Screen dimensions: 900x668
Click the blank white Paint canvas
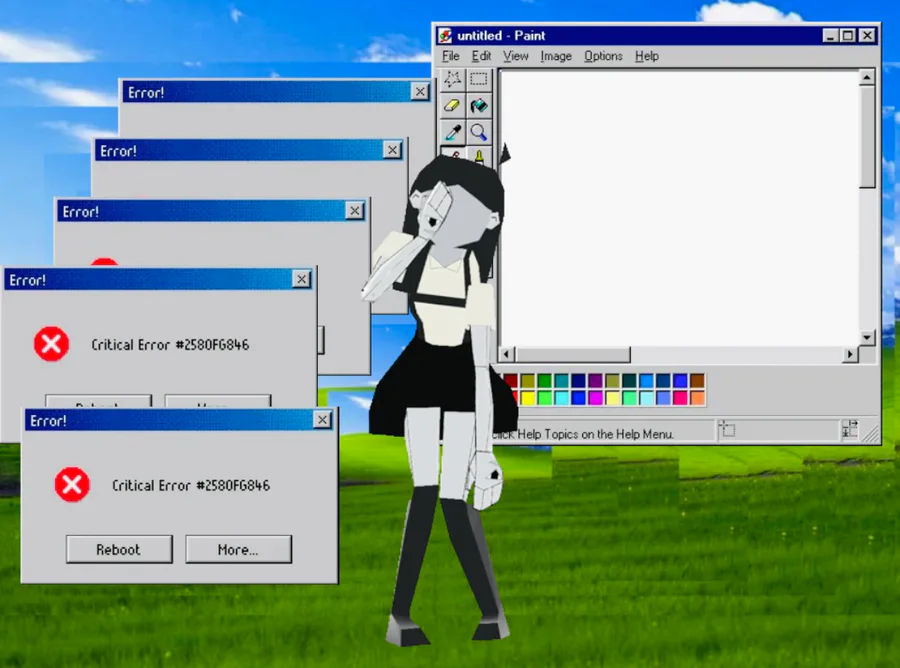coord(680,208)
